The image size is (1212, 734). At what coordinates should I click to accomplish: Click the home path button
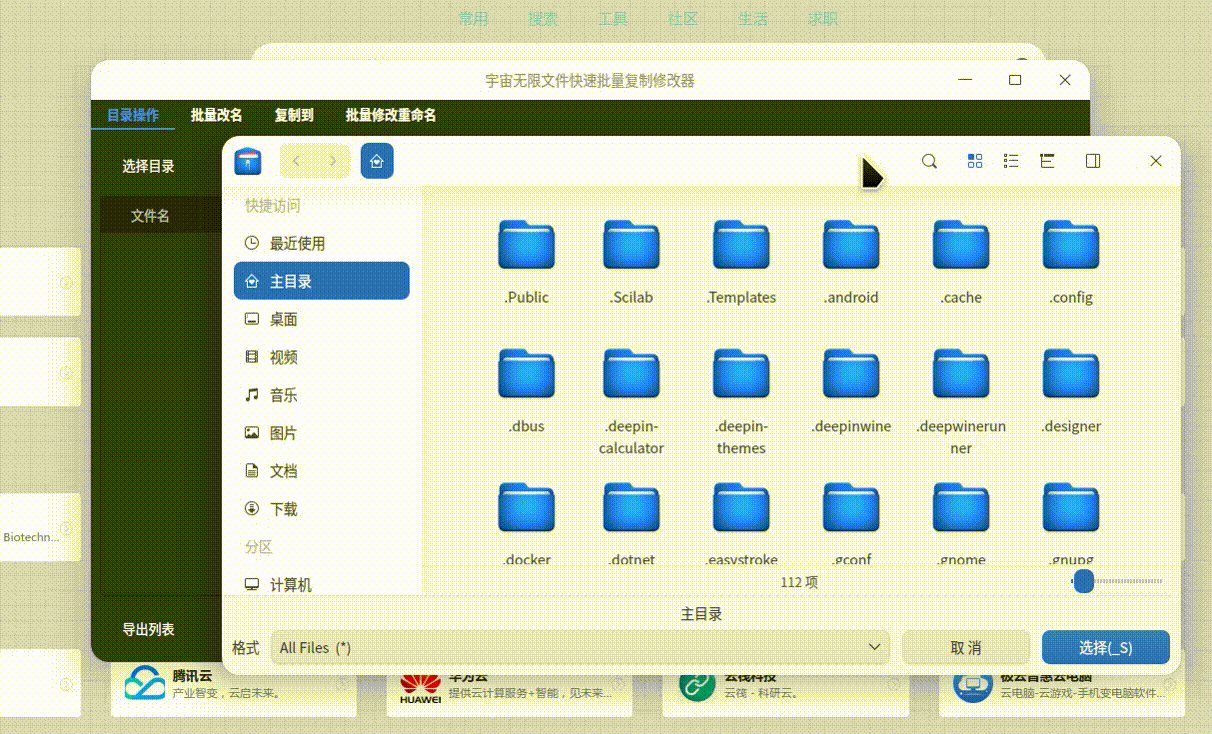pos(377,161)
